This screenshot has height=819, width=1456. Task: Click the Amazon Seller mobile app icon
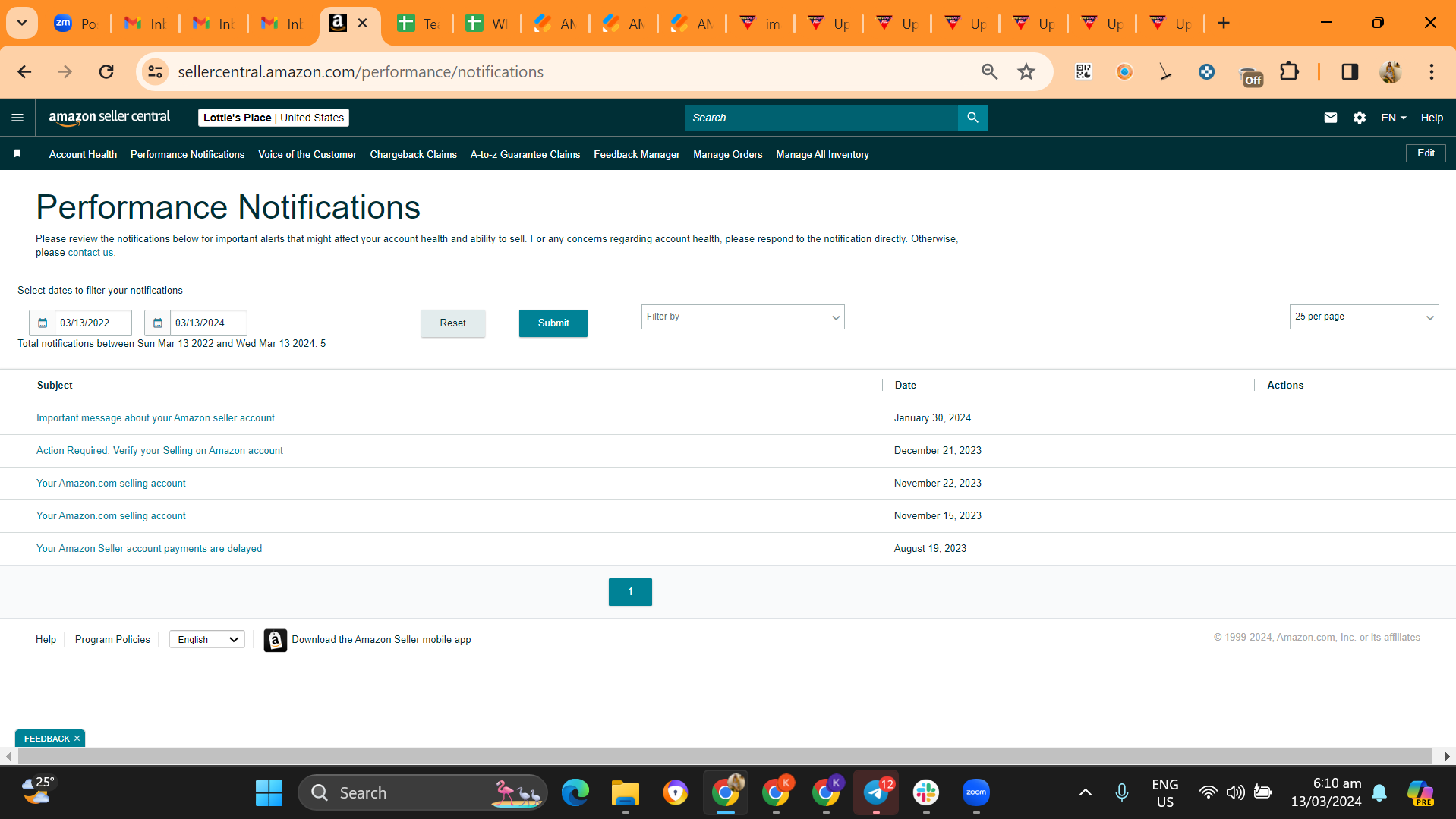[275, 640]
